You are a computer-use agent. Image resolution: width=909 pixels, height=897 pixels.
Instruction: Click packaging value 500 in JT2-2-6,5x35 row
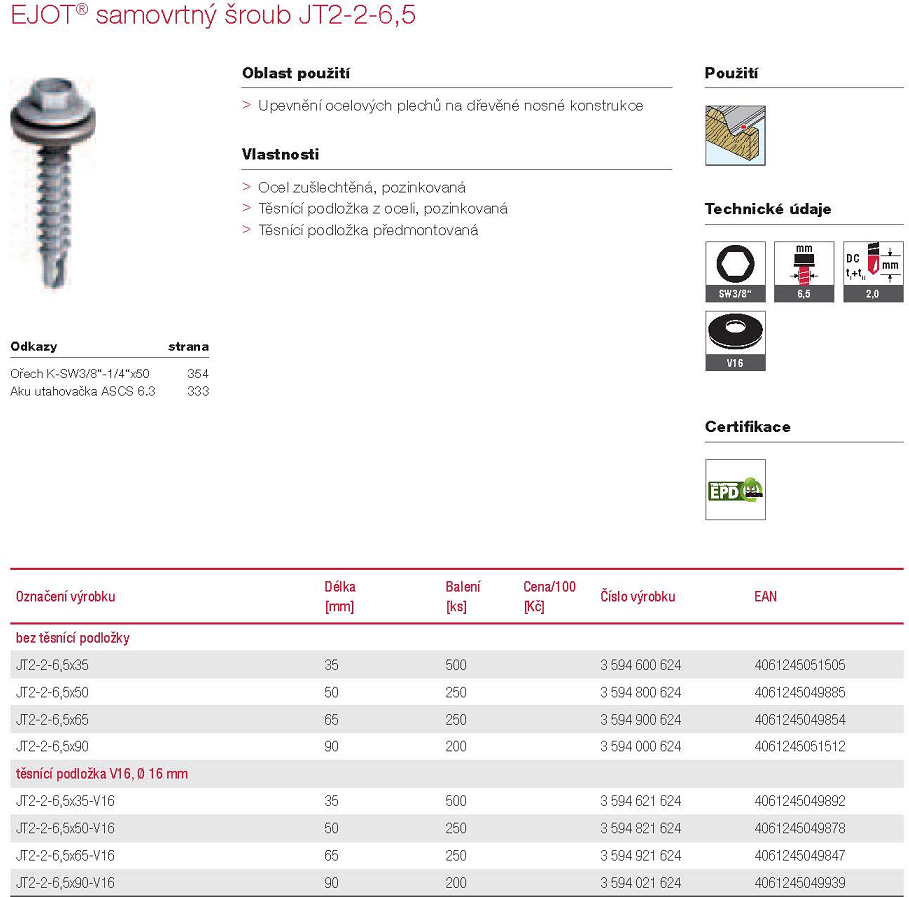(456, 665)
